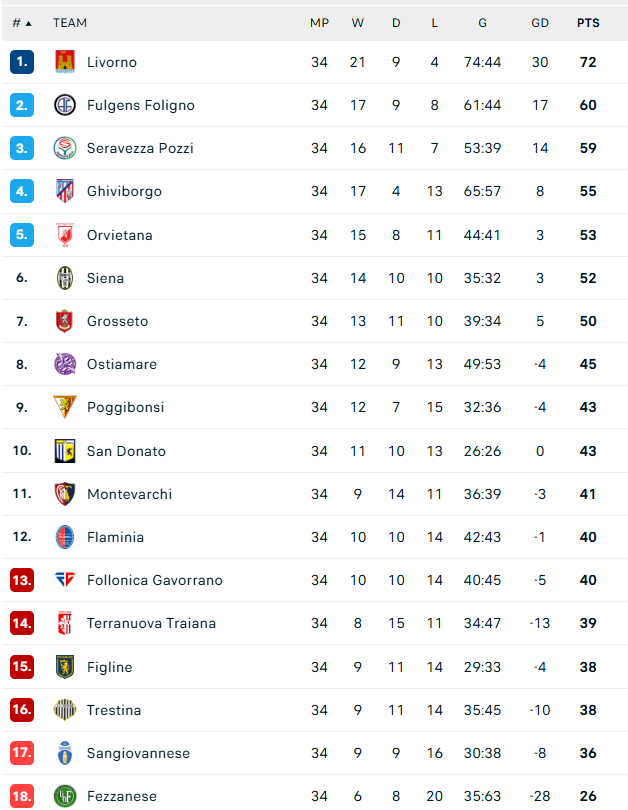Click the red rank 13 badge
The image size is (628, 810).
pyautogui.click(x=22, y=580)
